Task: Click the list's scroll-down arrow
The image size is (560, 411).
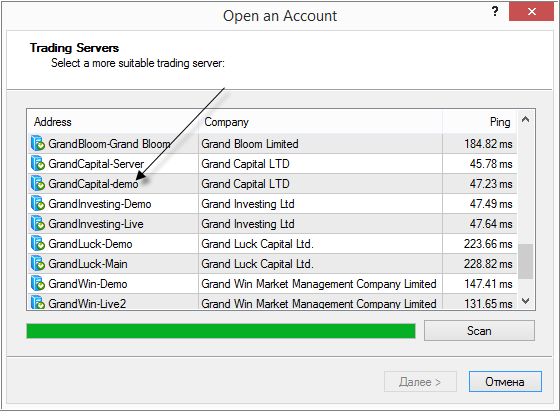Action: click(x=525, y=301)
